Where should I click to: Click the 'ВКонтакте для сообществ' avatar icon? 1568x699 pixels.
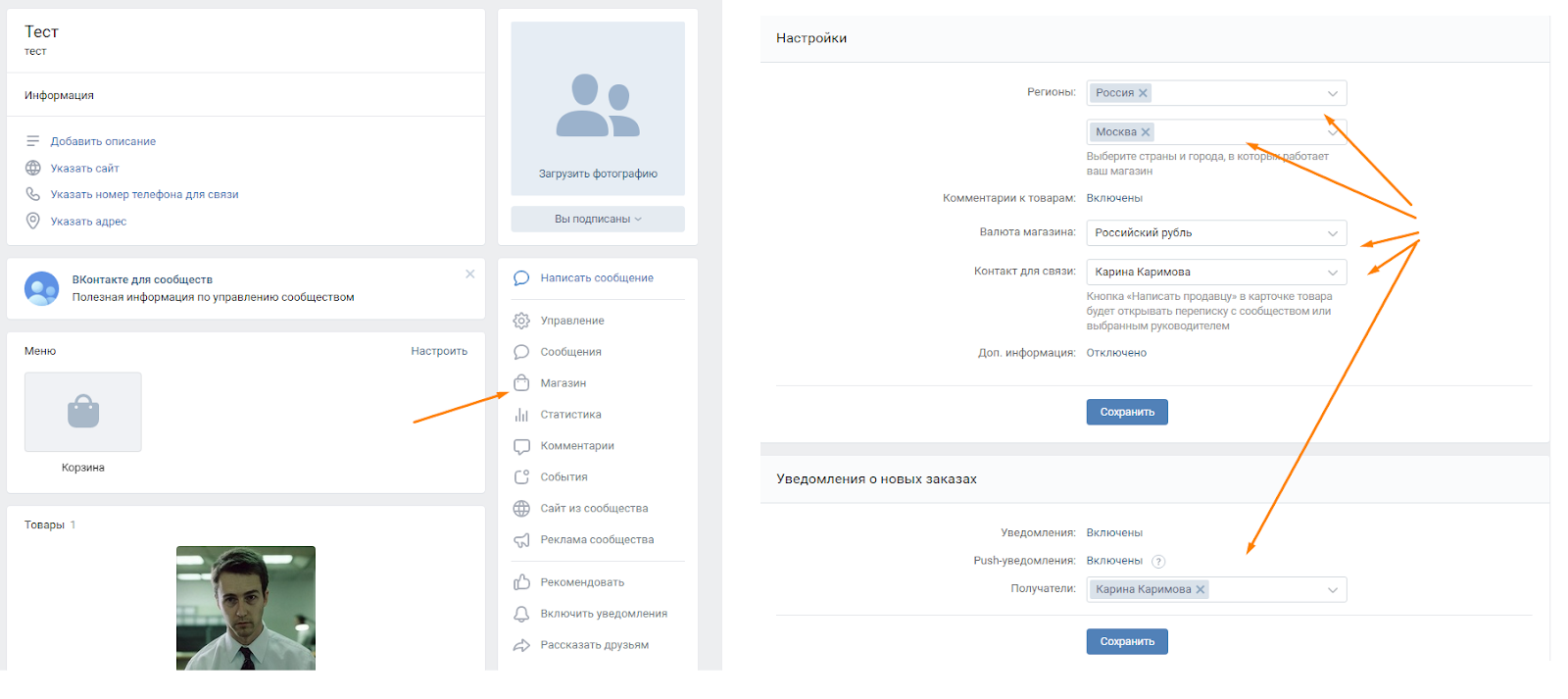(41, 288)
